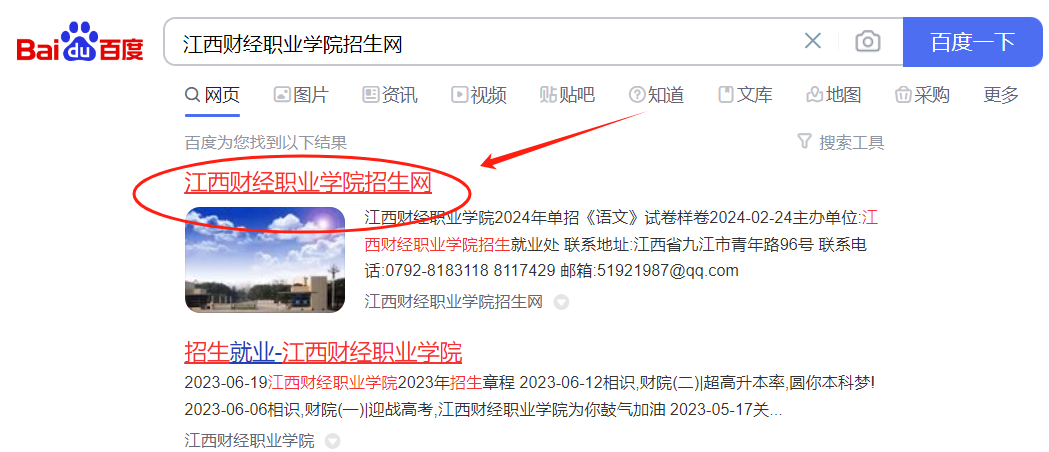Image resolution: width=1049 pixels, height=452 pixels.
Task: Open the 文库 tab
Action: click(x=745, y=95)
